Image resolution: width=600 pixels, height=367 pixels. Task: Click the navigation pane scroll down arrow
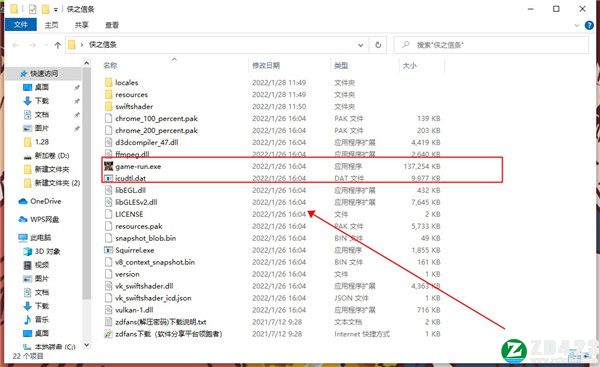86,345
